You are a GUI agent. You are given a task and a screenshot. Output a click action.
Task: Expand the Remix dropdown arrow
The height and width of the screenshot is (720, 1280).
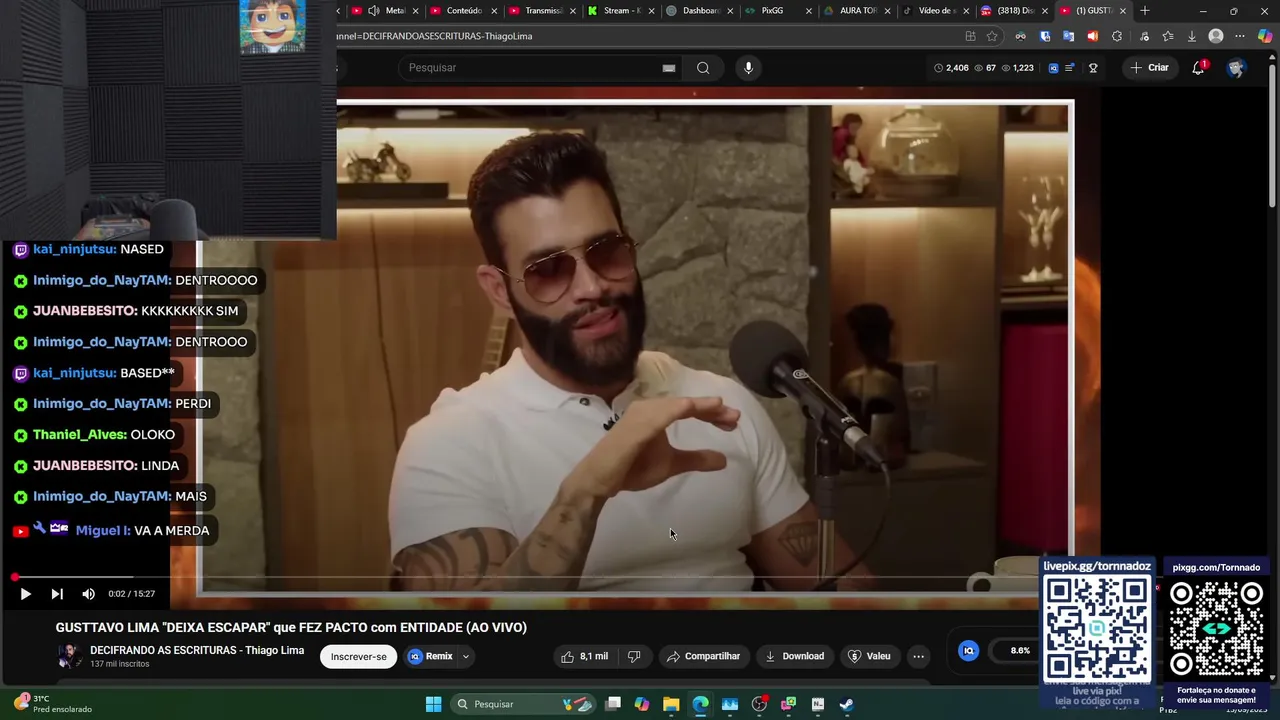466,657
